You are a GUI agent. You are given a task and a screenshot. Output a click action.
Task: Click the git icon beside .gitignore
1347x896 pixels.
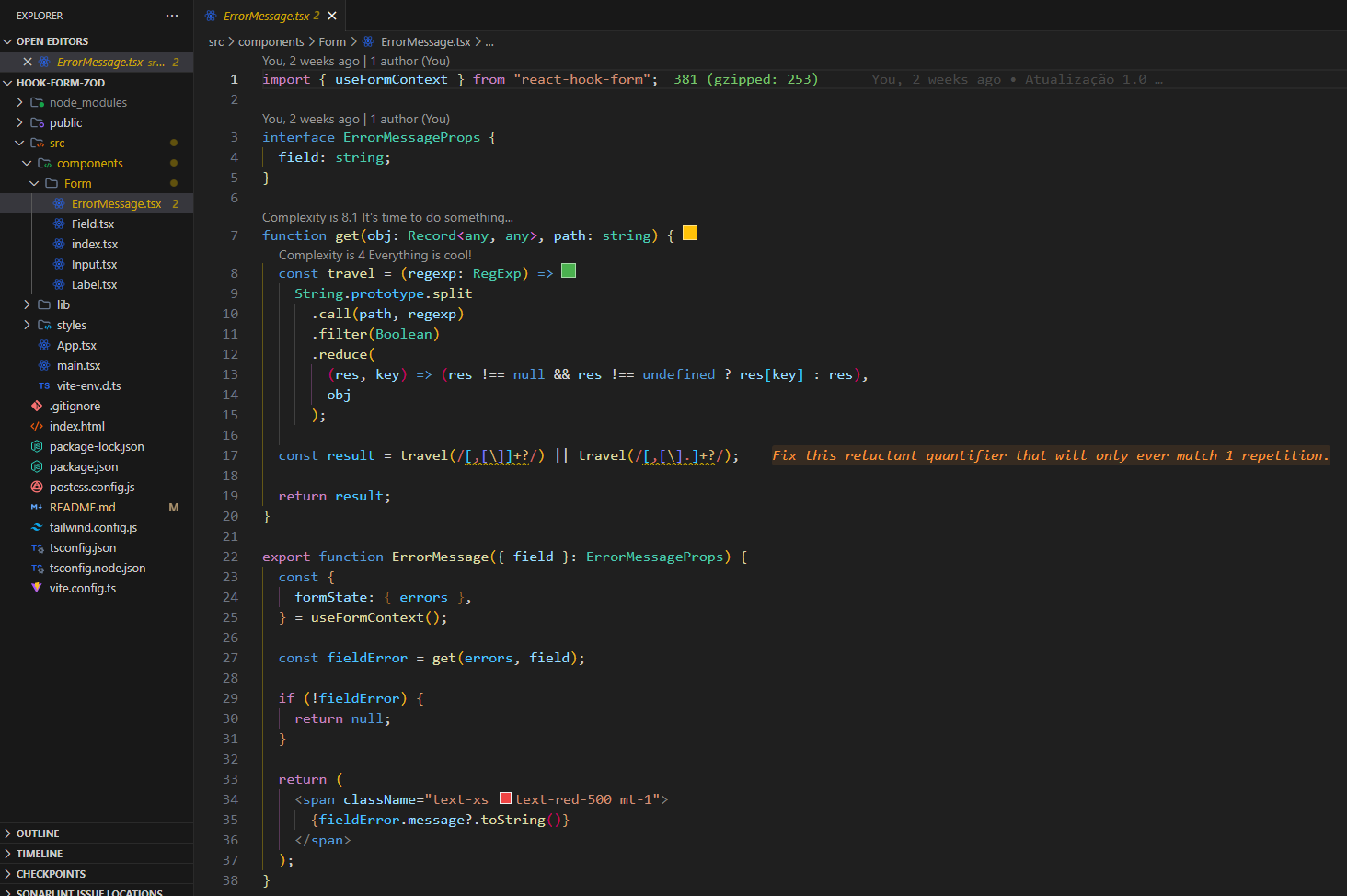(37, 406)
